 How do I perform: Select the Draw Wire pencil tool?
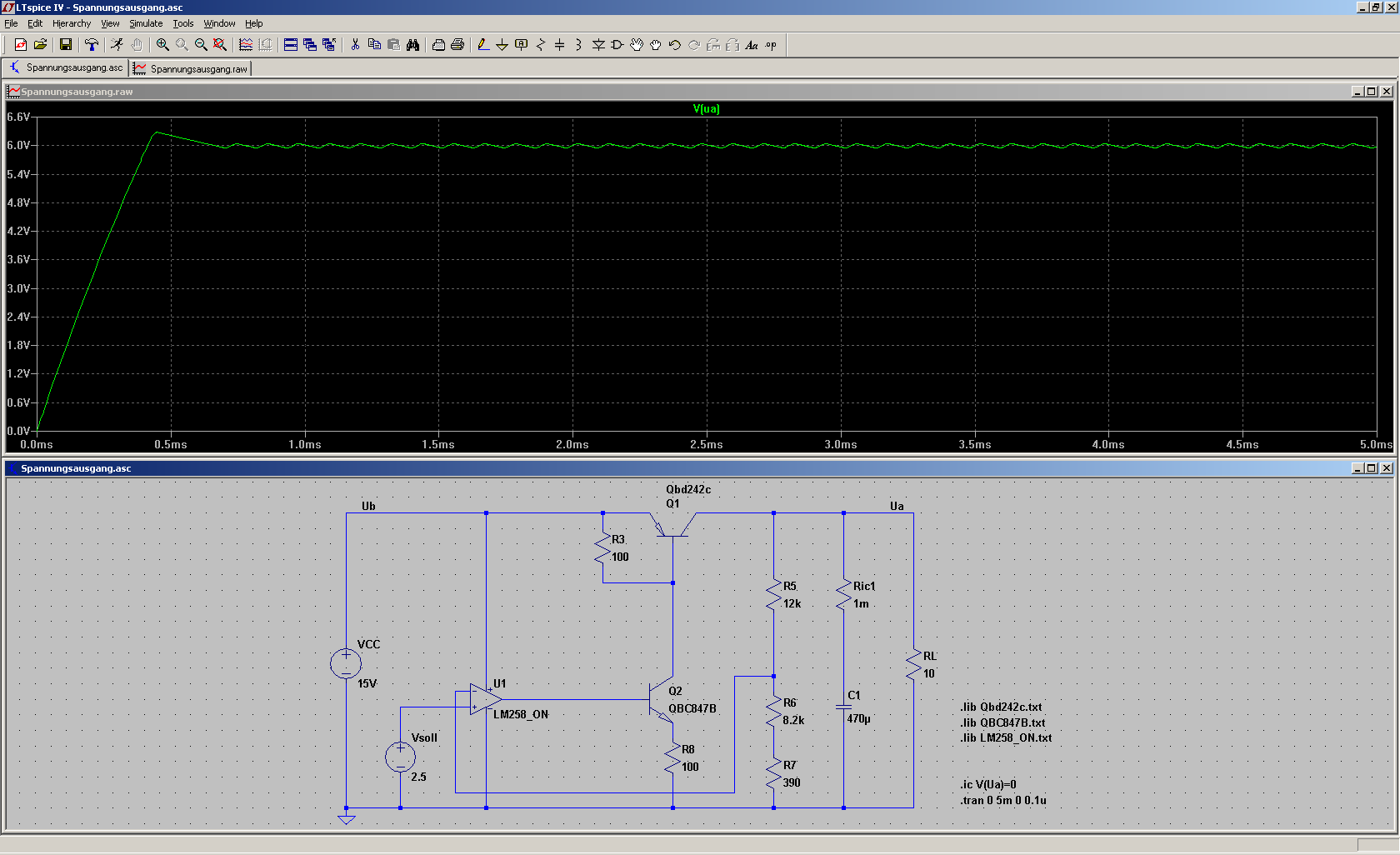(483, 45)
